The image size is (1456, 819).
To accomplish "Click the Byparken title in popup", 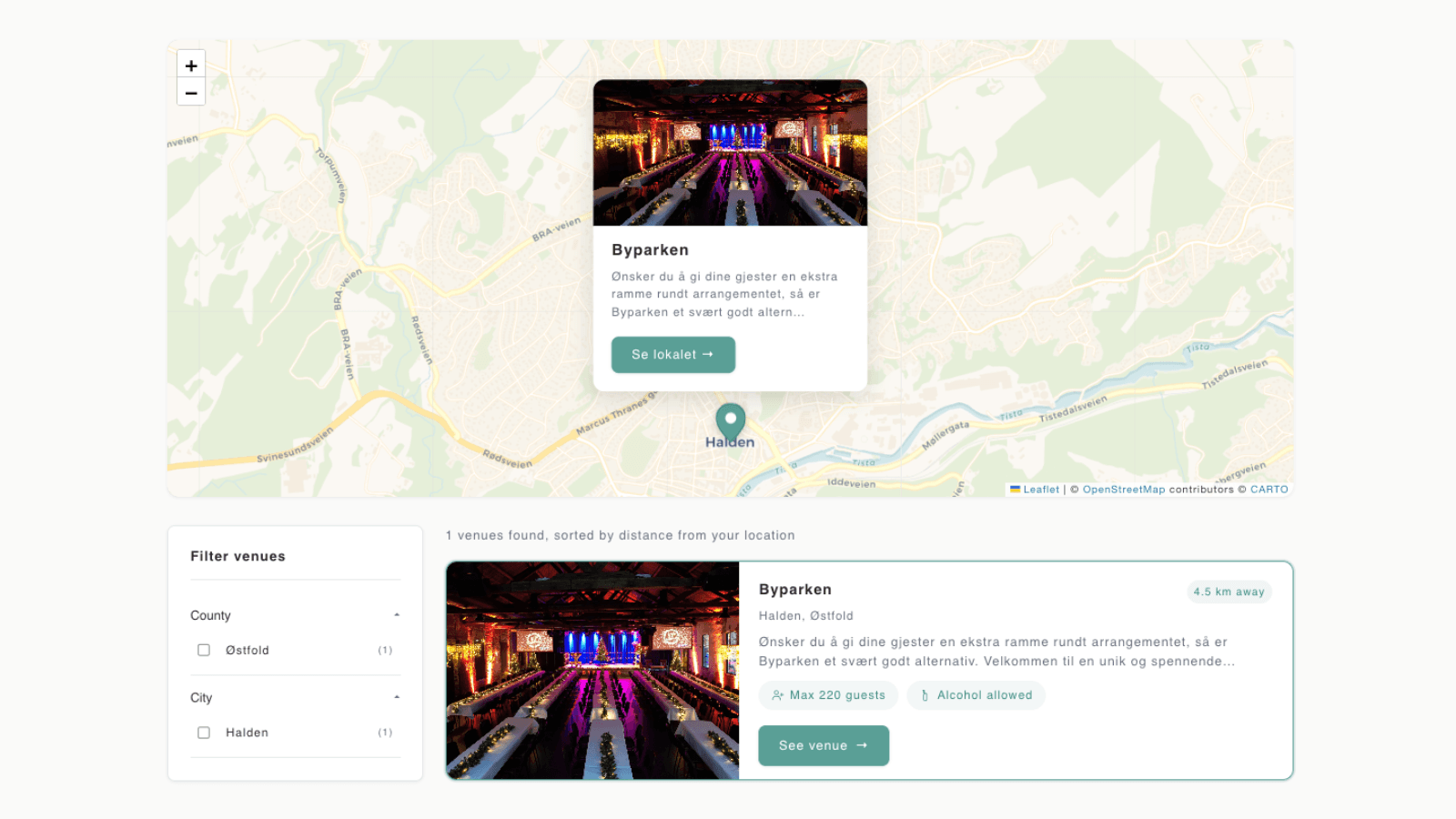I will pos(651,250).
